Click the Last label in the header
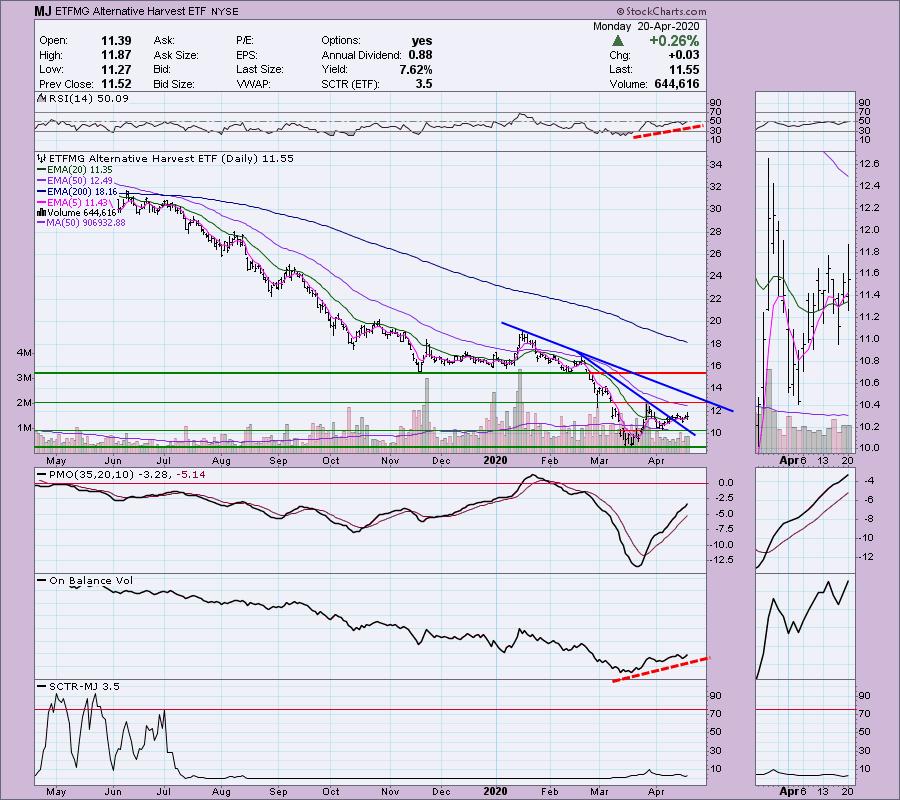This screenshot has height=800, width=900. pyautogui.click(x=620, y=69)
